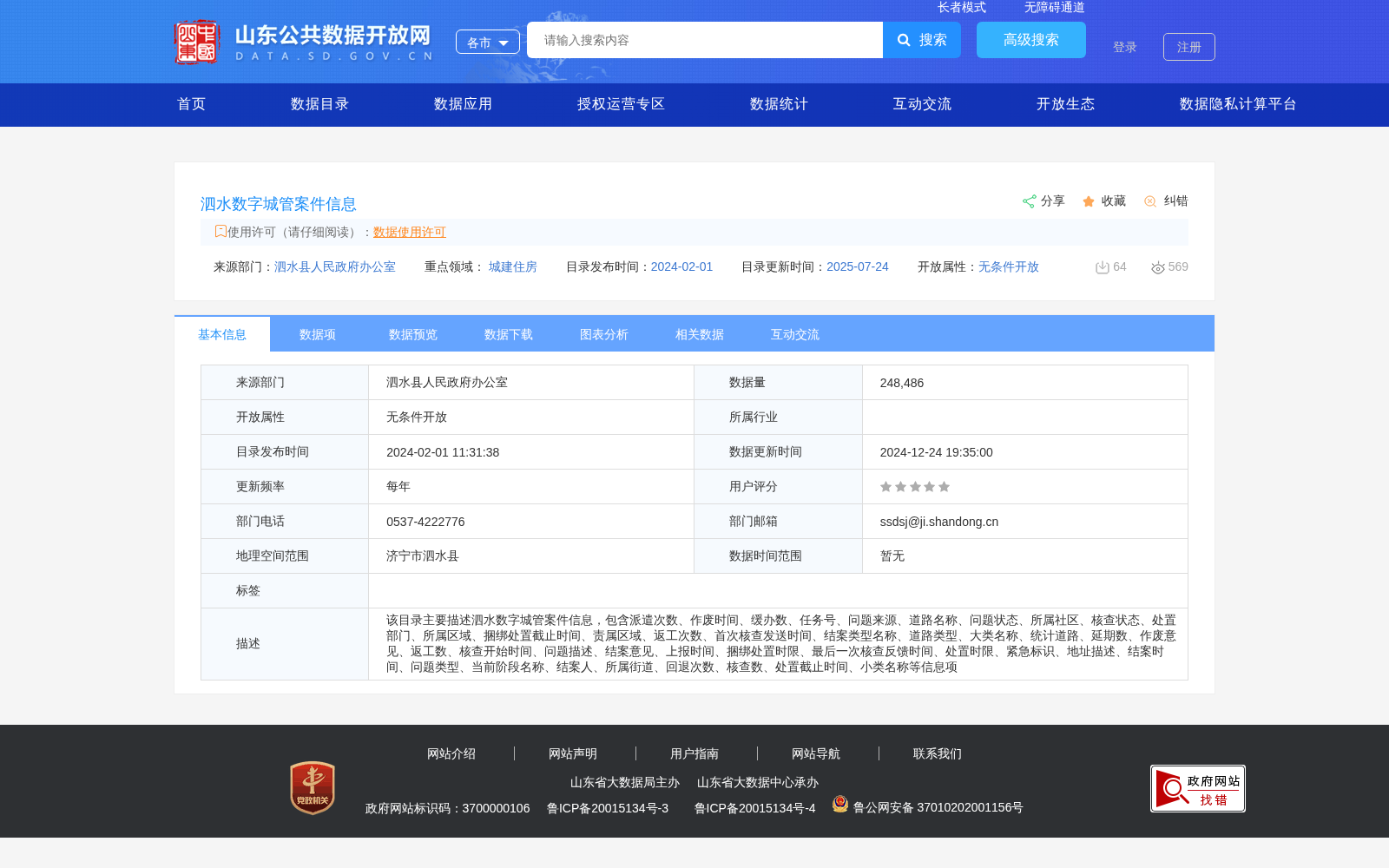This screenshot has height=868, width=1389.
Task: Click the 每年 update frequency value
Action: point(398,486)
